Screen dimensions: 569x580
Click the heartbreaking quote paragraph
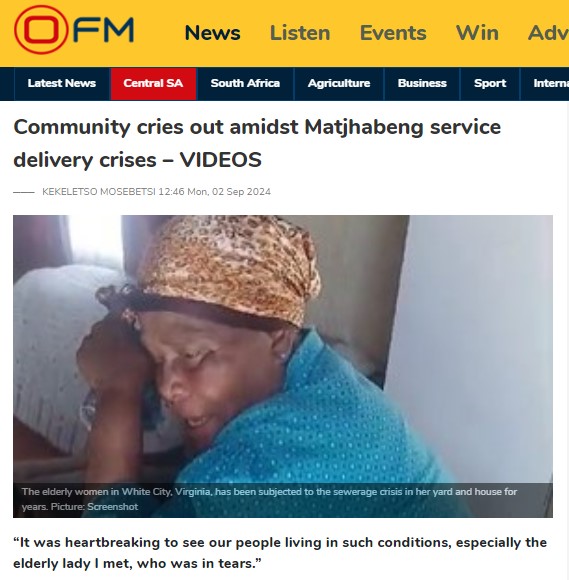280,553
